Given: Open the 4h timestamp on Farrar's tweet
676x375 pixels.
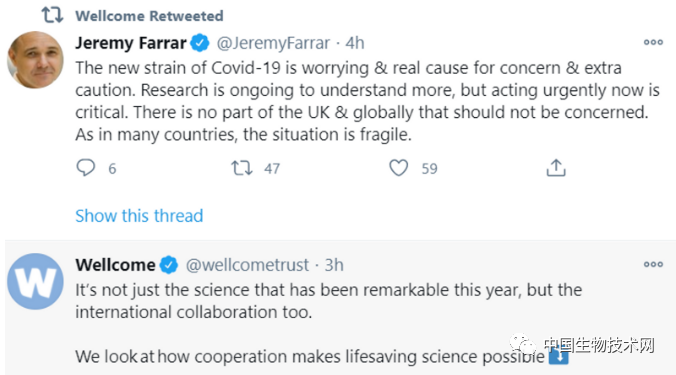Looking at the screenshot, I should [x=355, y=43].
